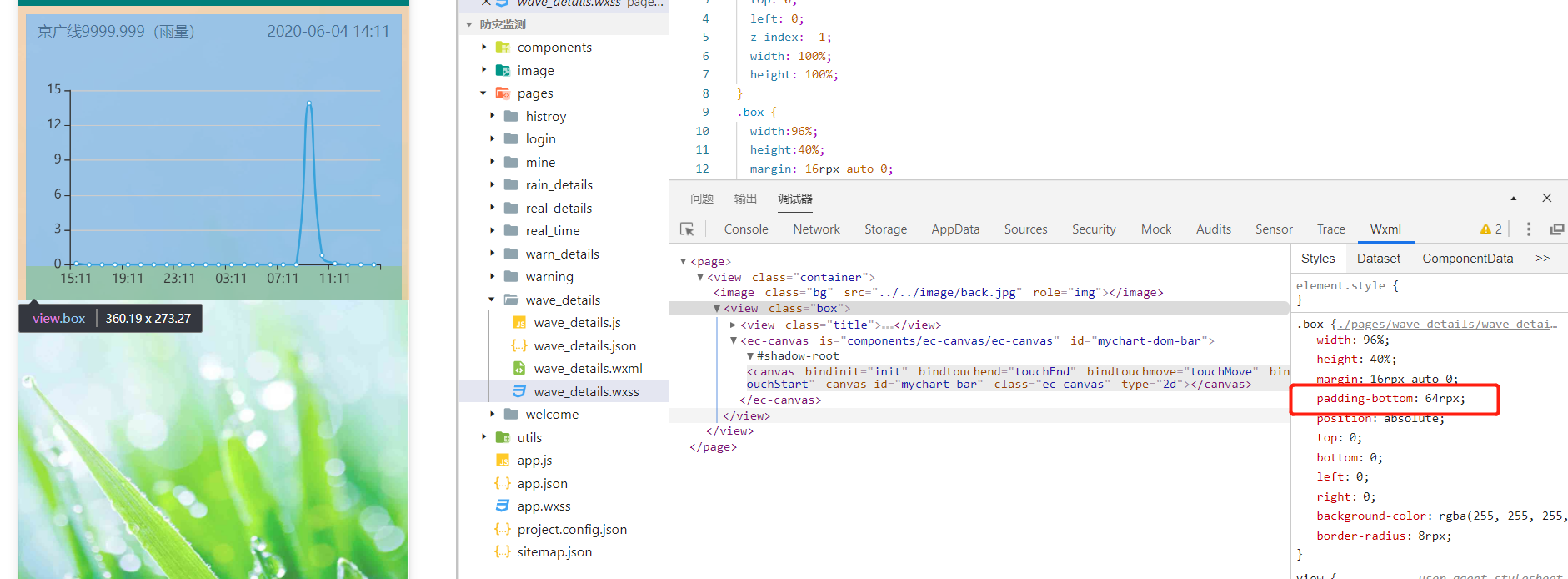Open the warn_details folder

(x=562, y=254)
